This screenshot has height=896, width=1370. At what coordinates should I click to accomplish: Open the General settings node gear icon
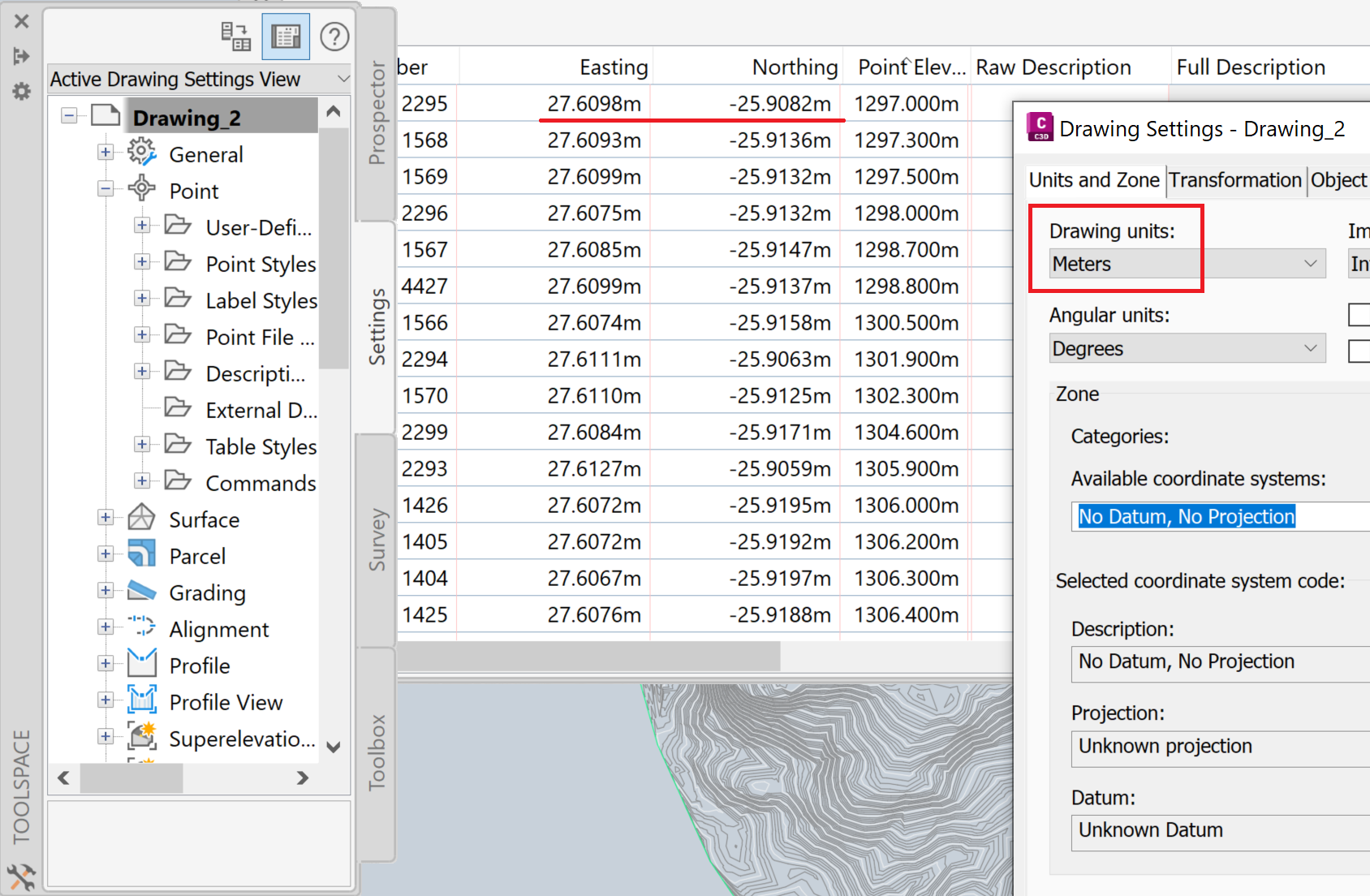coord(141,152)
